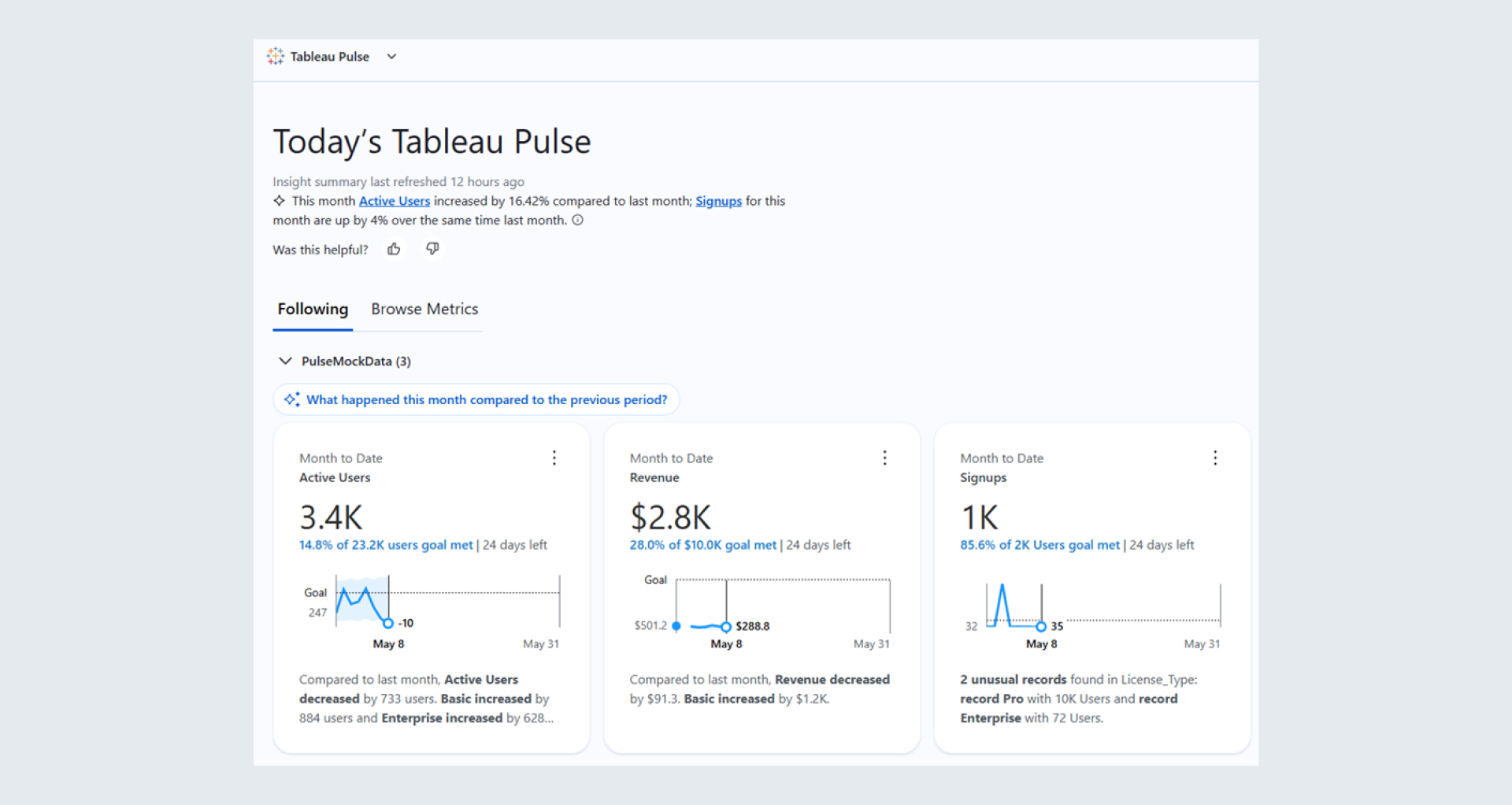Click the 28.0% of $10.0K goal link

pyautogui.click(x=702, y=545)
